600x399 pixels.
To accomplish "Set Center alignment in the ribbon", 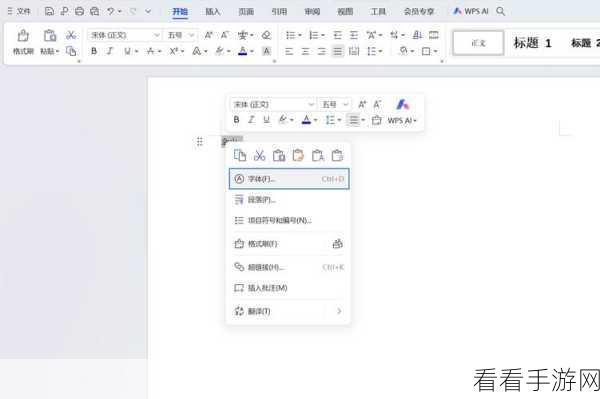I will pyautogui.click(x=305, y=51).
